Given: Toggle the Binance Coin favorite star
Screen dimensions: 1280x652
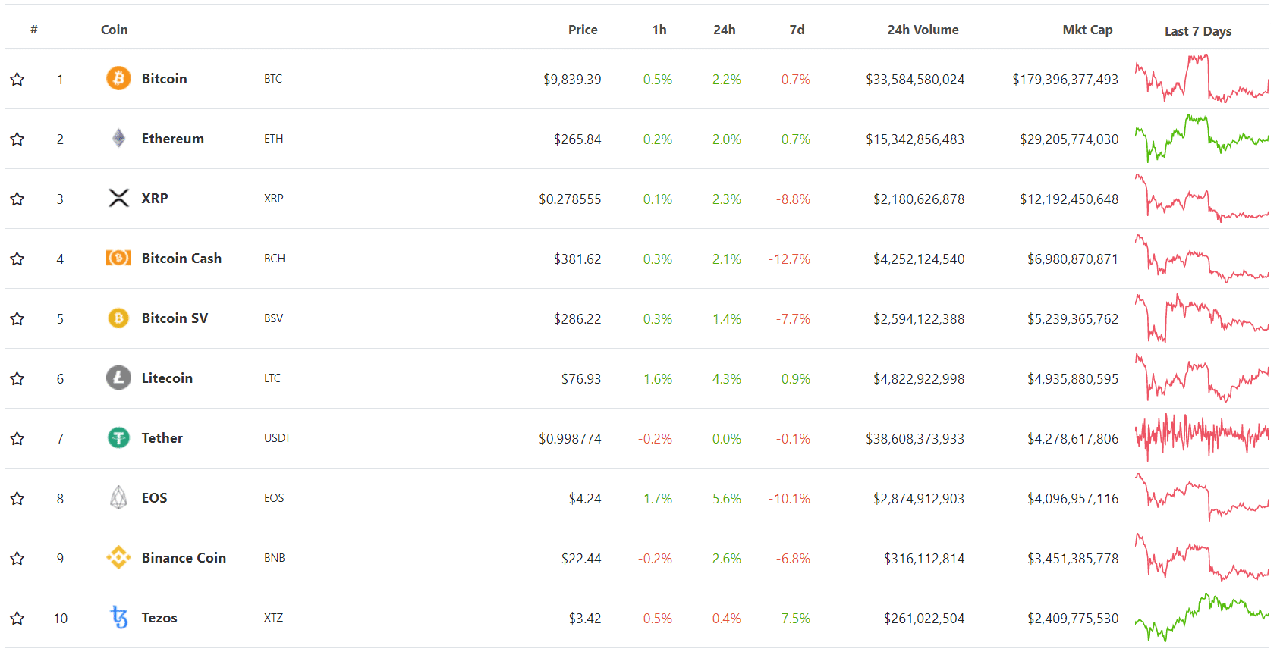Looking at the screenshot, I should click(x=17, y=559).
